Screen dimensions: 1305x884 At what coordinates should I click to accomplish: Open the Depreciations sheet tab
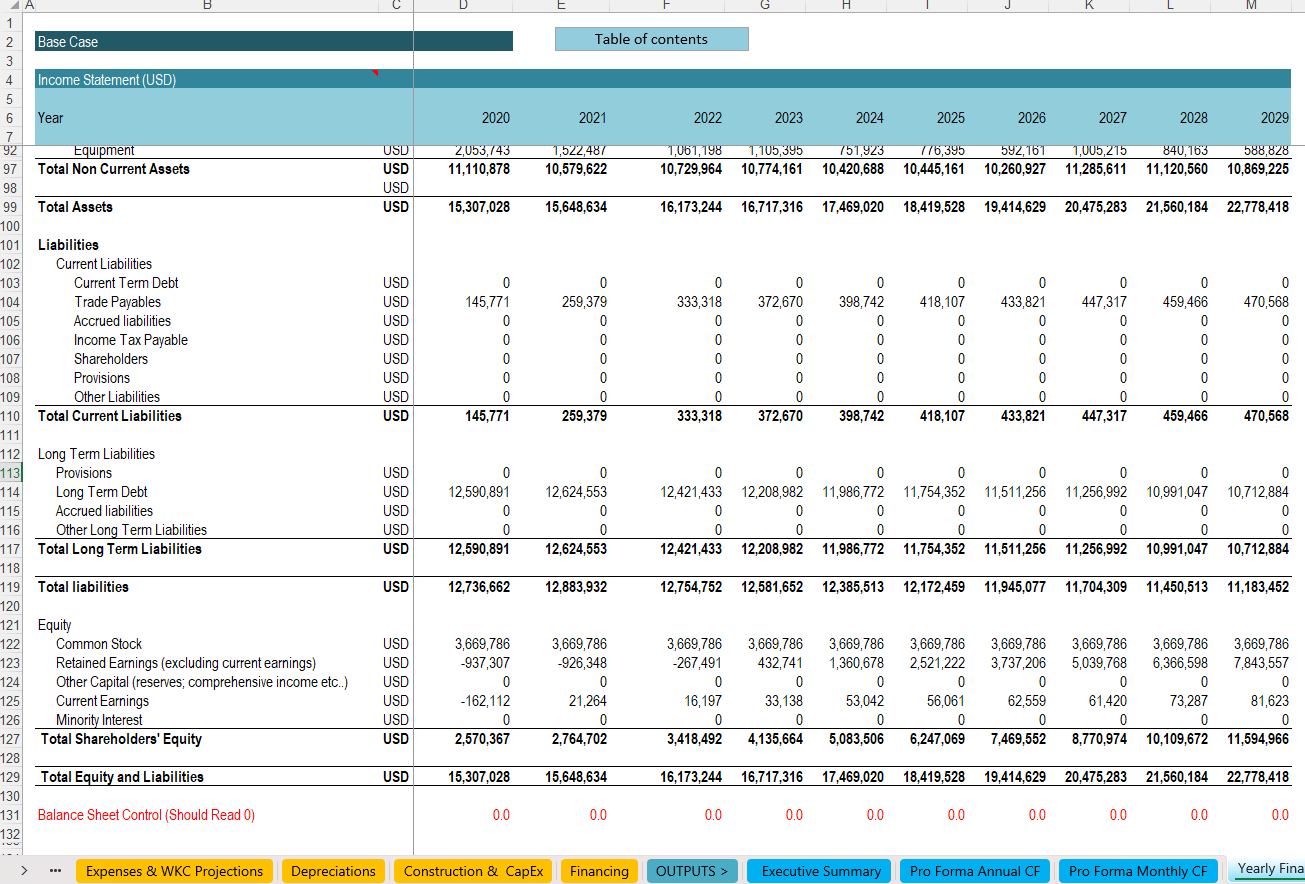[x=333, y=871]
